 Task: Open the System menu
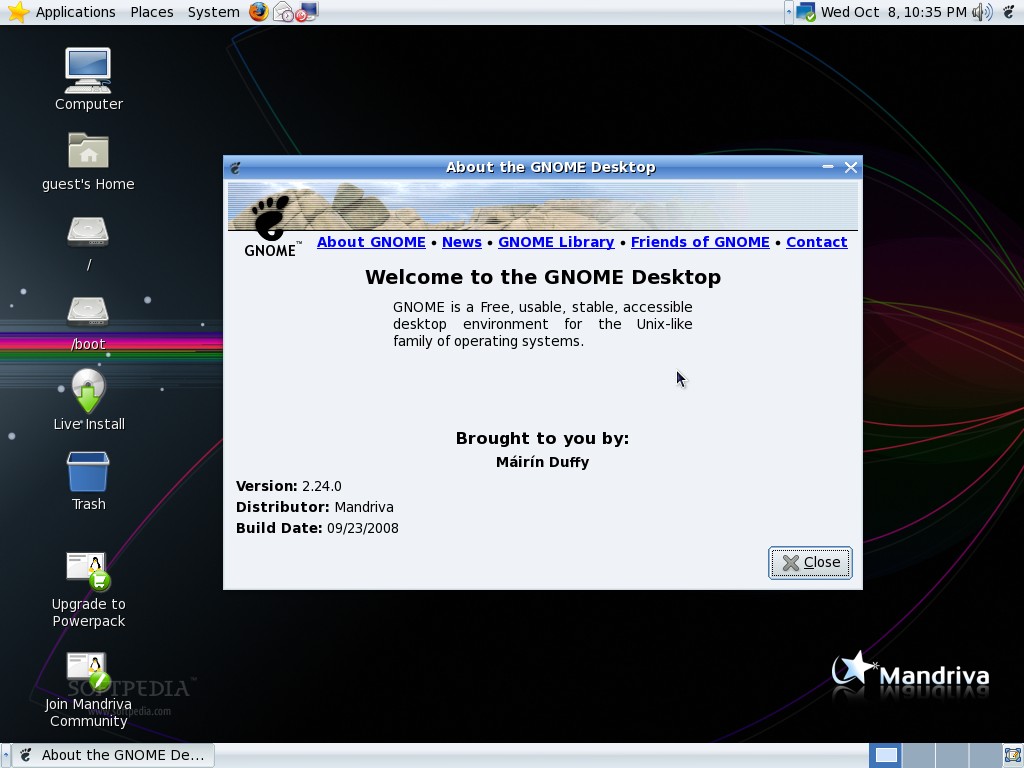[x=212, y=11]
